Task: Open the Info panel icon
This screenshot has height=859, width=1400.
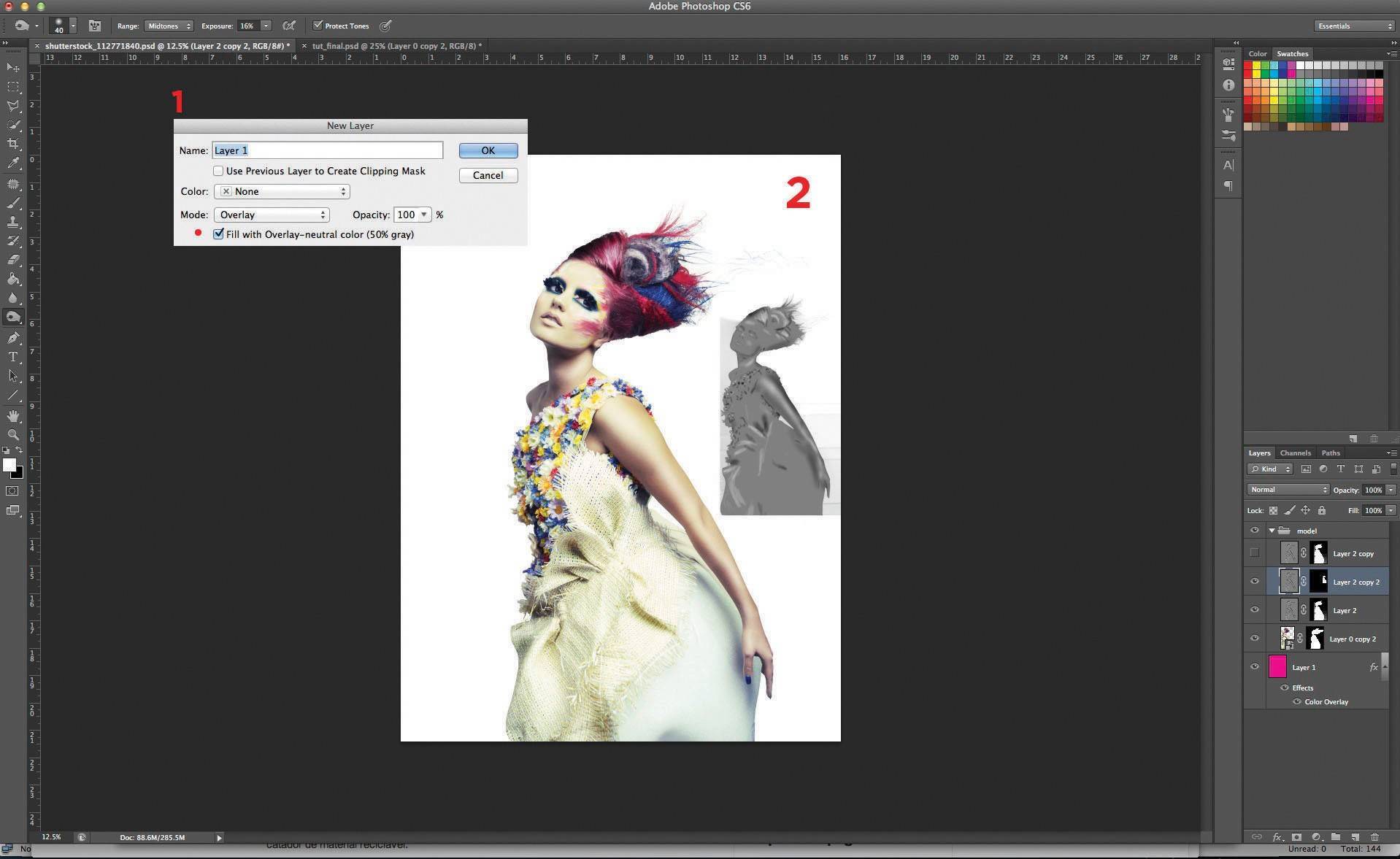Action: pyautogui.click(x=1228, y=85)
